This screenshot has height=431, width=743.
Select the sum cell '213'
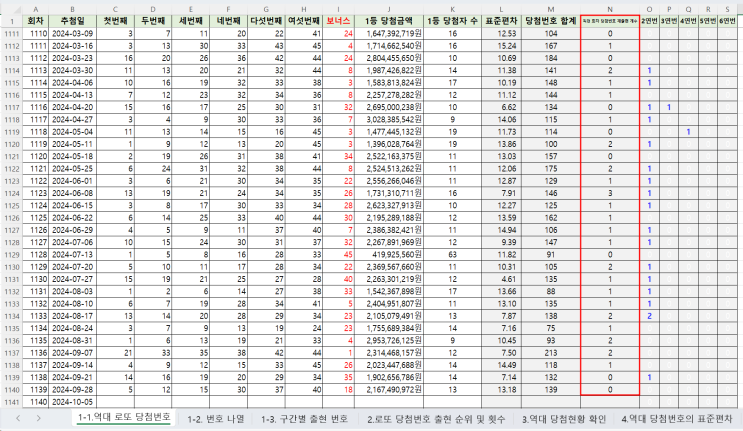pos(551,353)
